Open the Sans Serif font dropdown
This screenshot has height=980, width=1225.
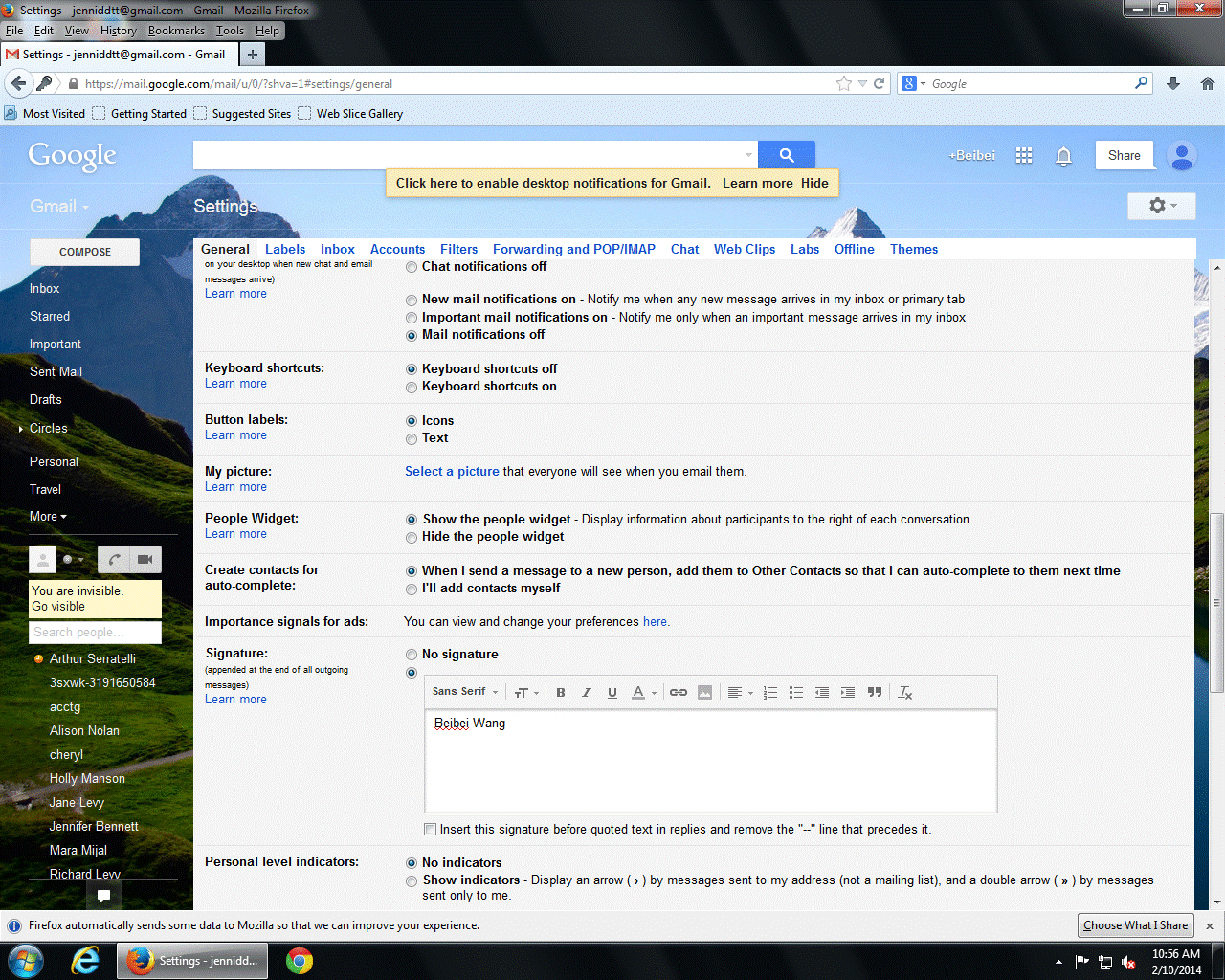[x=465, y=692]
